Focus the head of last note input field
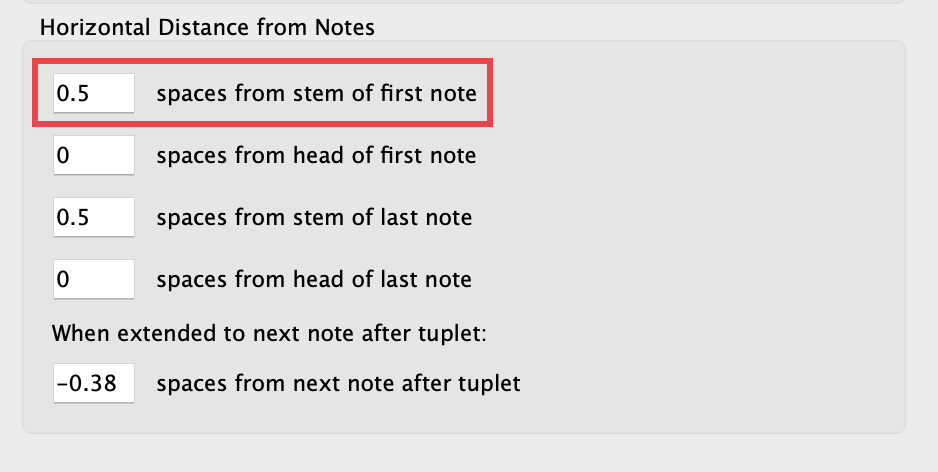 [93, 279]
